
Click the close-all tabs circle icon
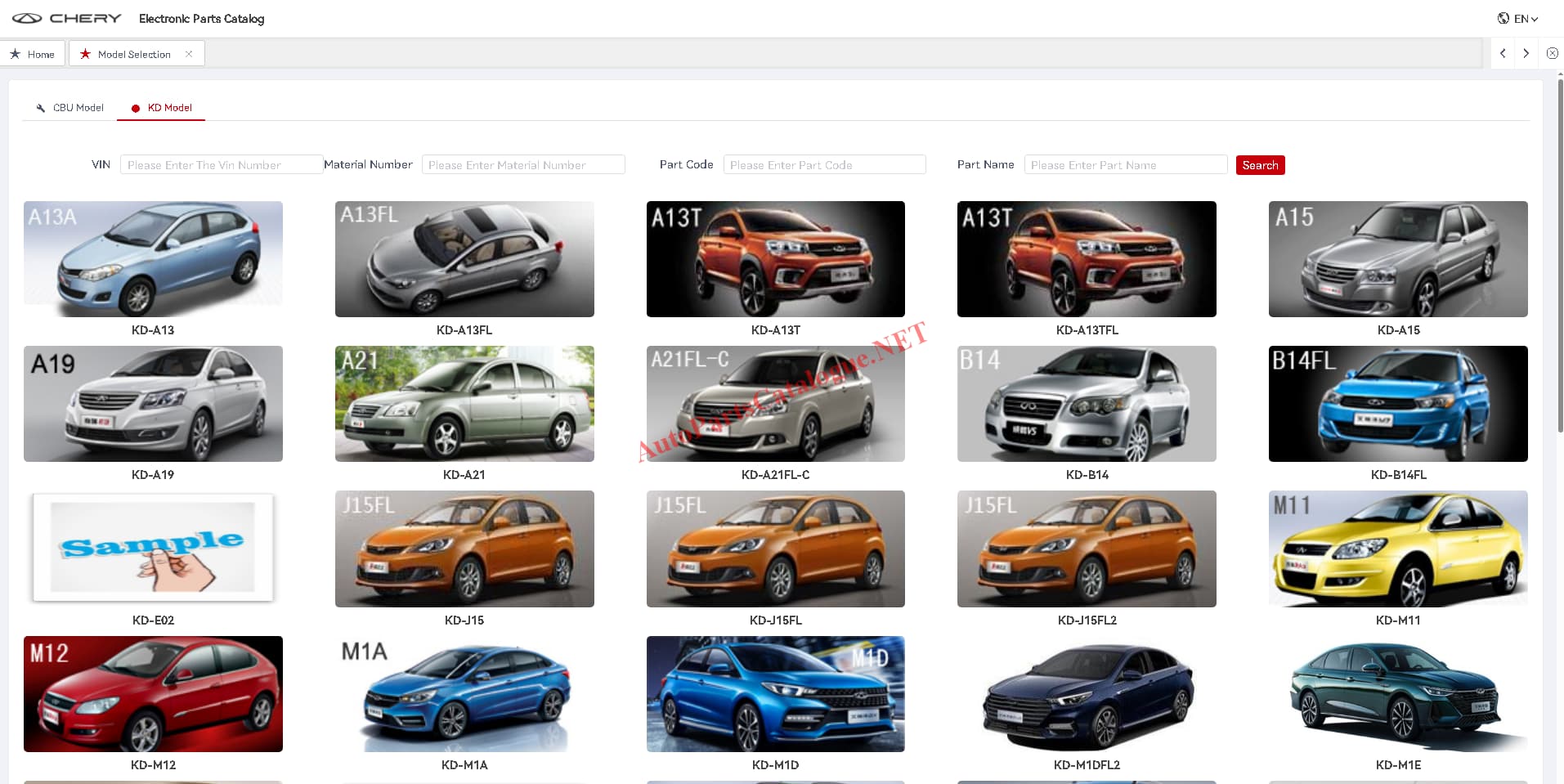(x=1553, y=53)
